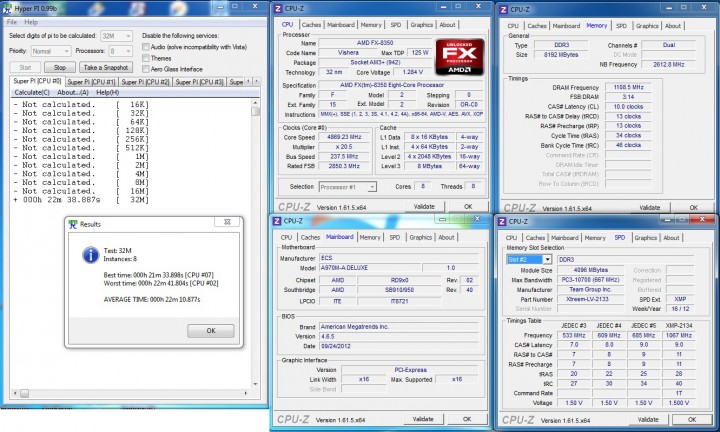Open Caches tab in CPU-Z CPU window
Viewport: 720px width, 432px height.
(311, 25)
